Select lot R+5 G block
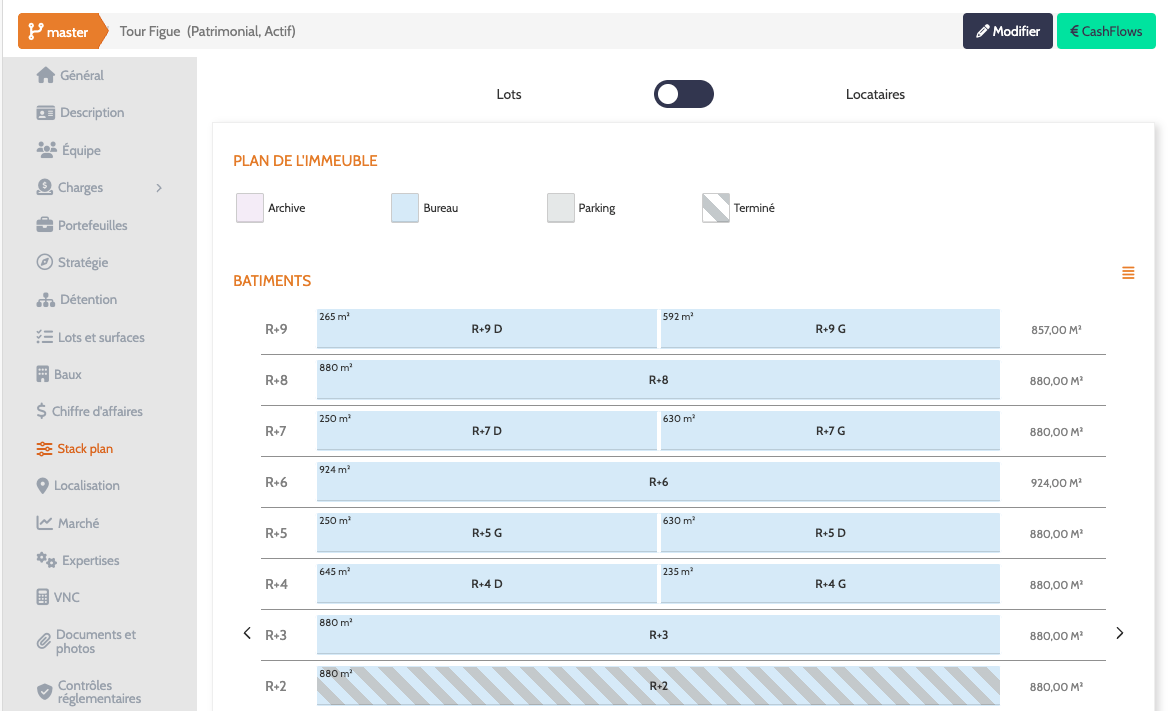The height and width of the screenshot is (711, 1168). [486, 533]
